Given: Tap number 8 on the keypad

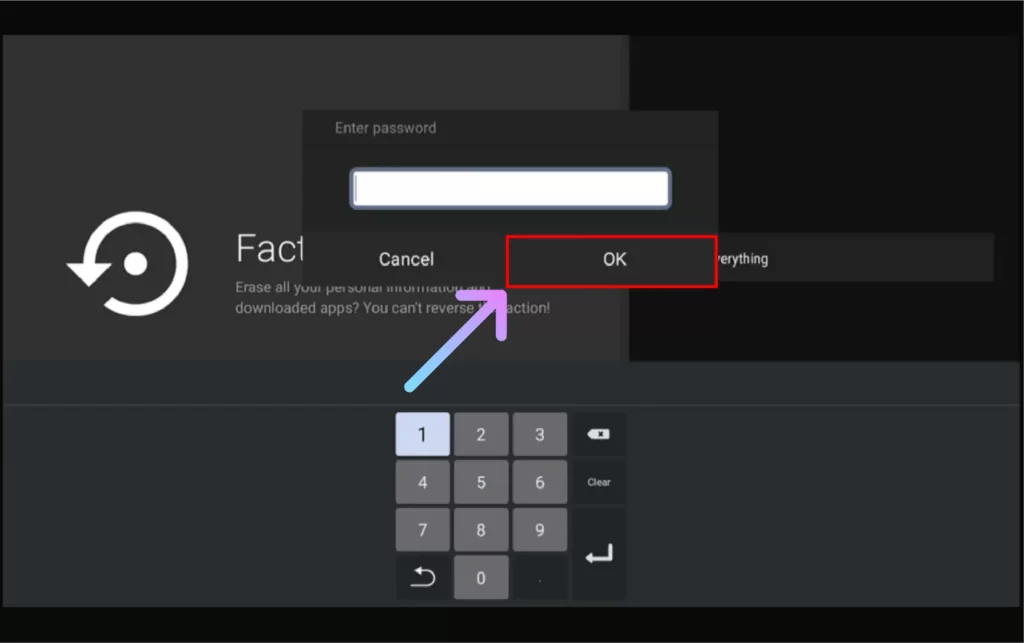Looking at the screenshot, I should click(481, 530).
